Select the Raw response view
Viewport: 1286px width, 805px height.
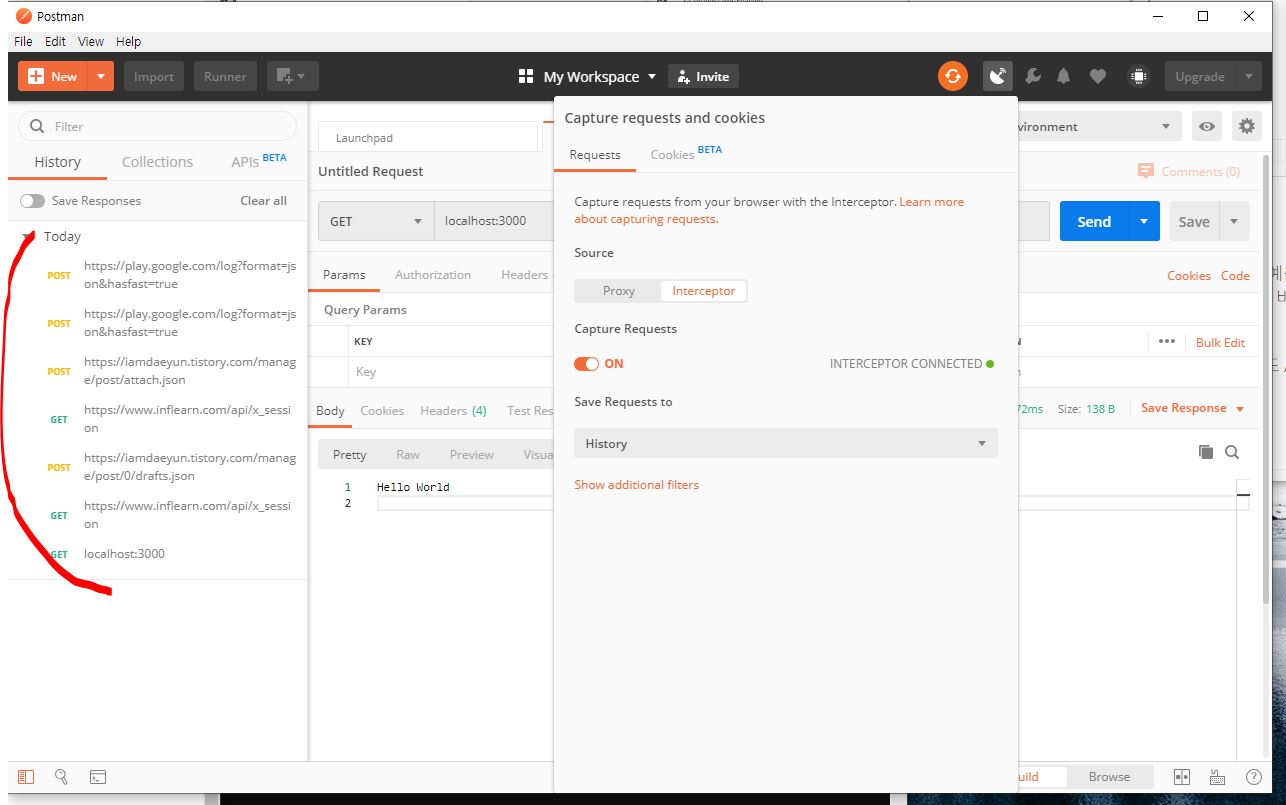[x=408, y=454]
